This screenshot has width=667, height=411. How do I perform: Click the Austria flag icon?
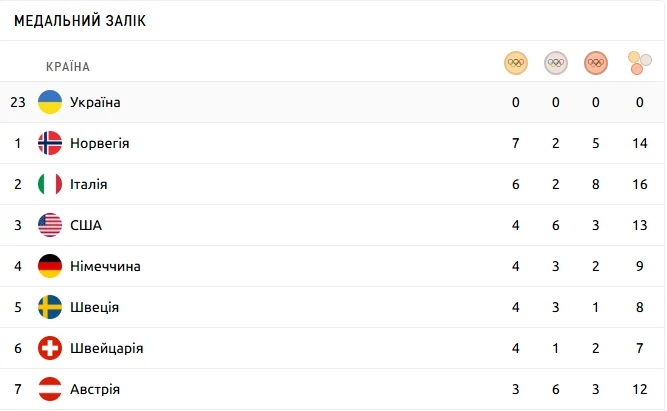click(50, 388)
